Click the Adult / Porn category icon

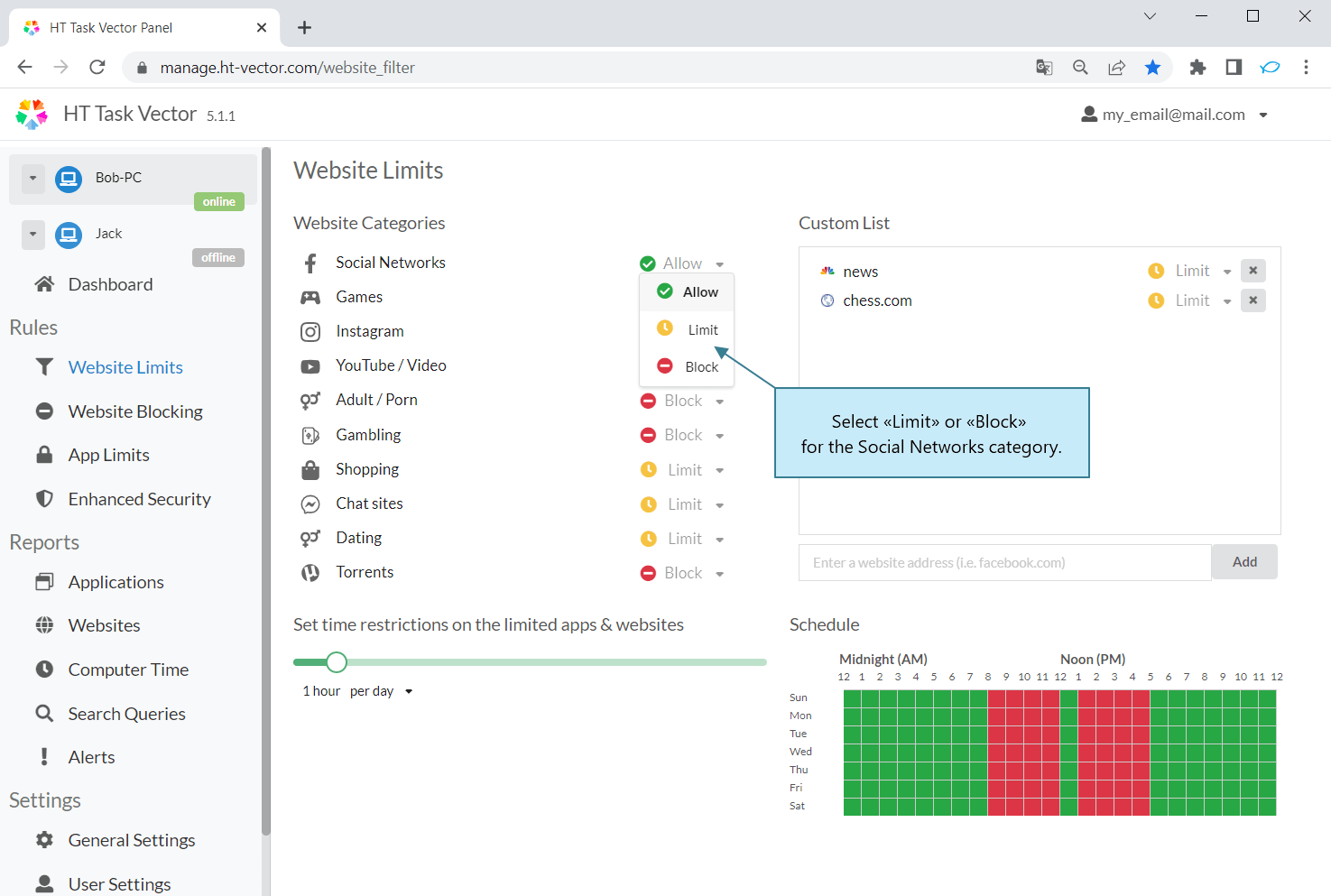click(310, 401)
